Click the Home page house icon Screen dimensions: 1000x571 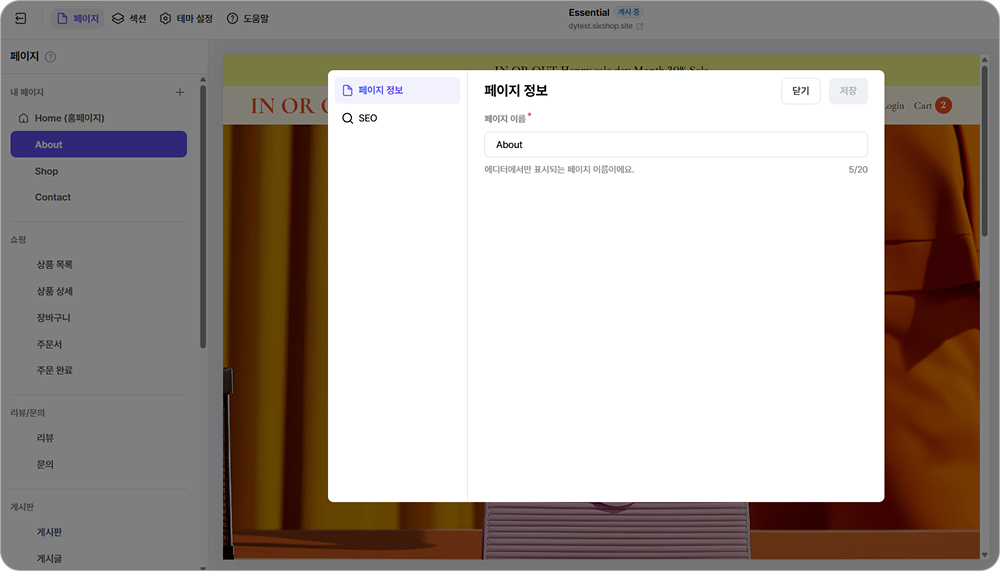click(x=24, y=118)
